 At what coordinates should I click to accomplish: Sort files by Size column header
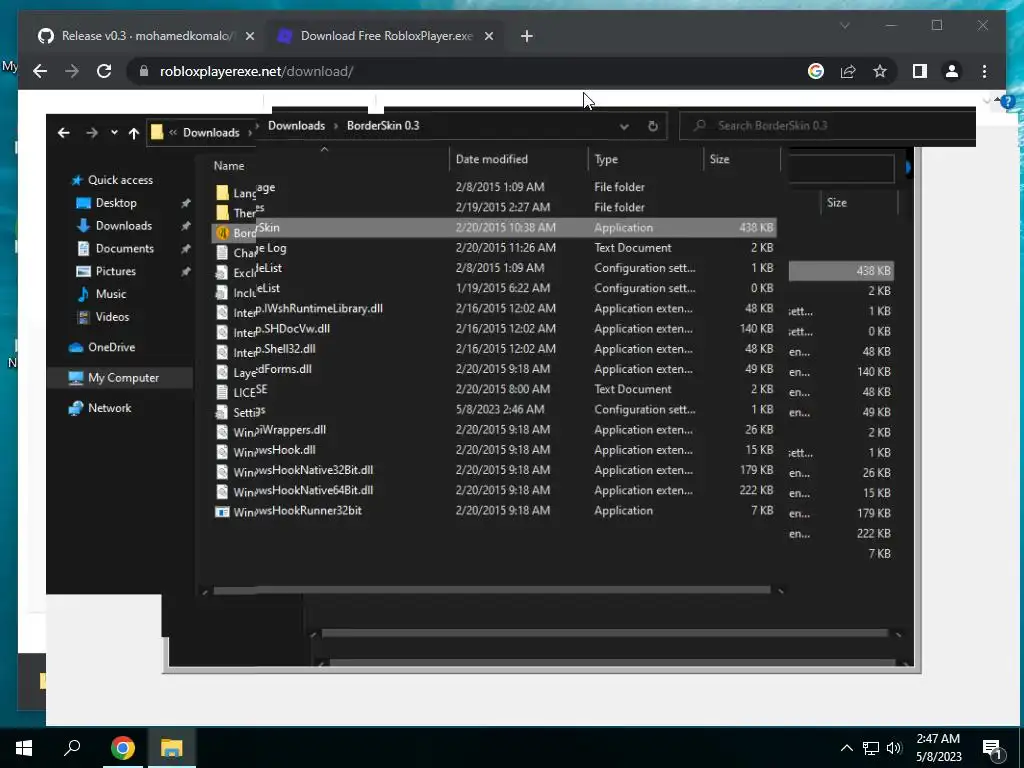(x=719, y=159)
